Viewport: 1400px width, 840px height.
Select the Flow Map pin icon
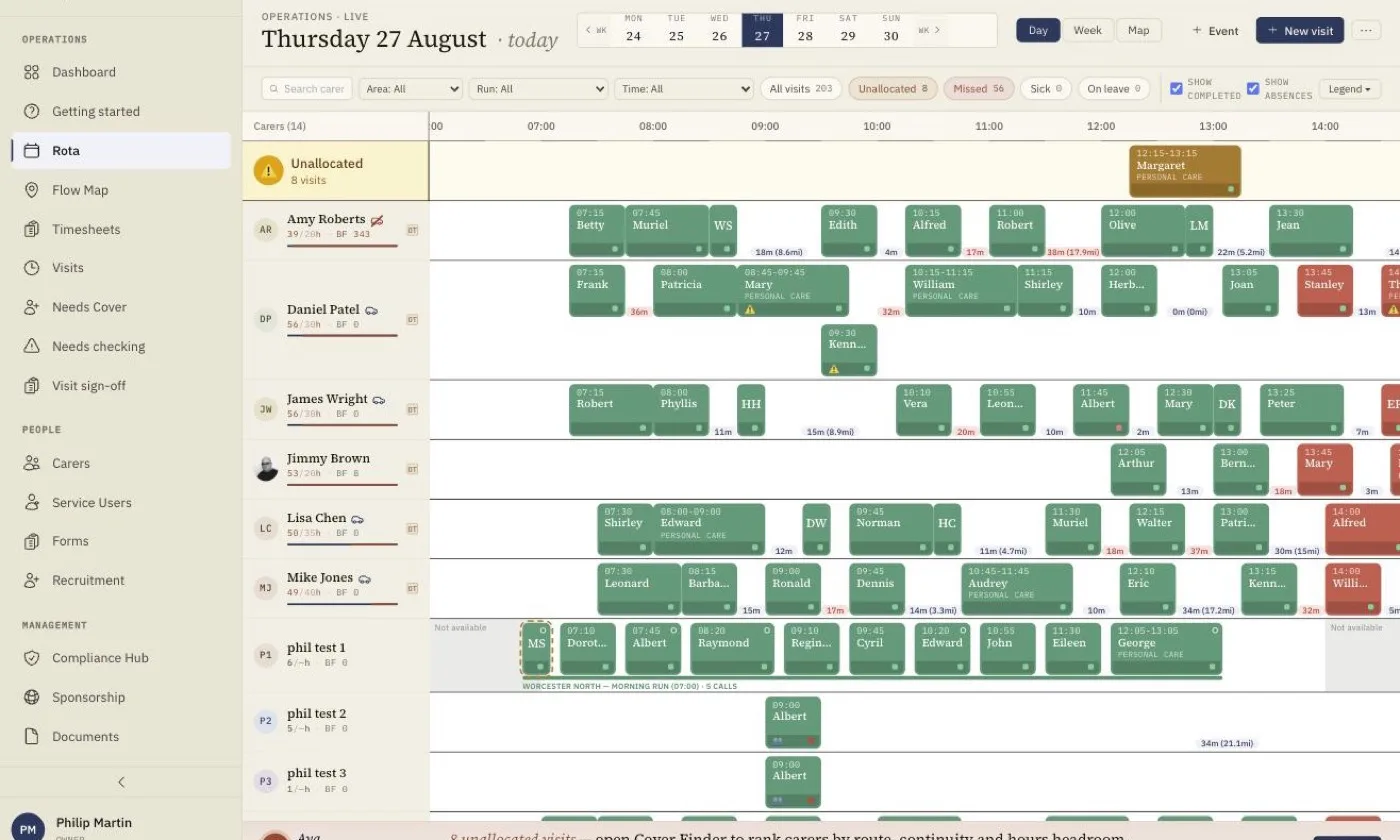pyautogui.click(x=32, y=190)
